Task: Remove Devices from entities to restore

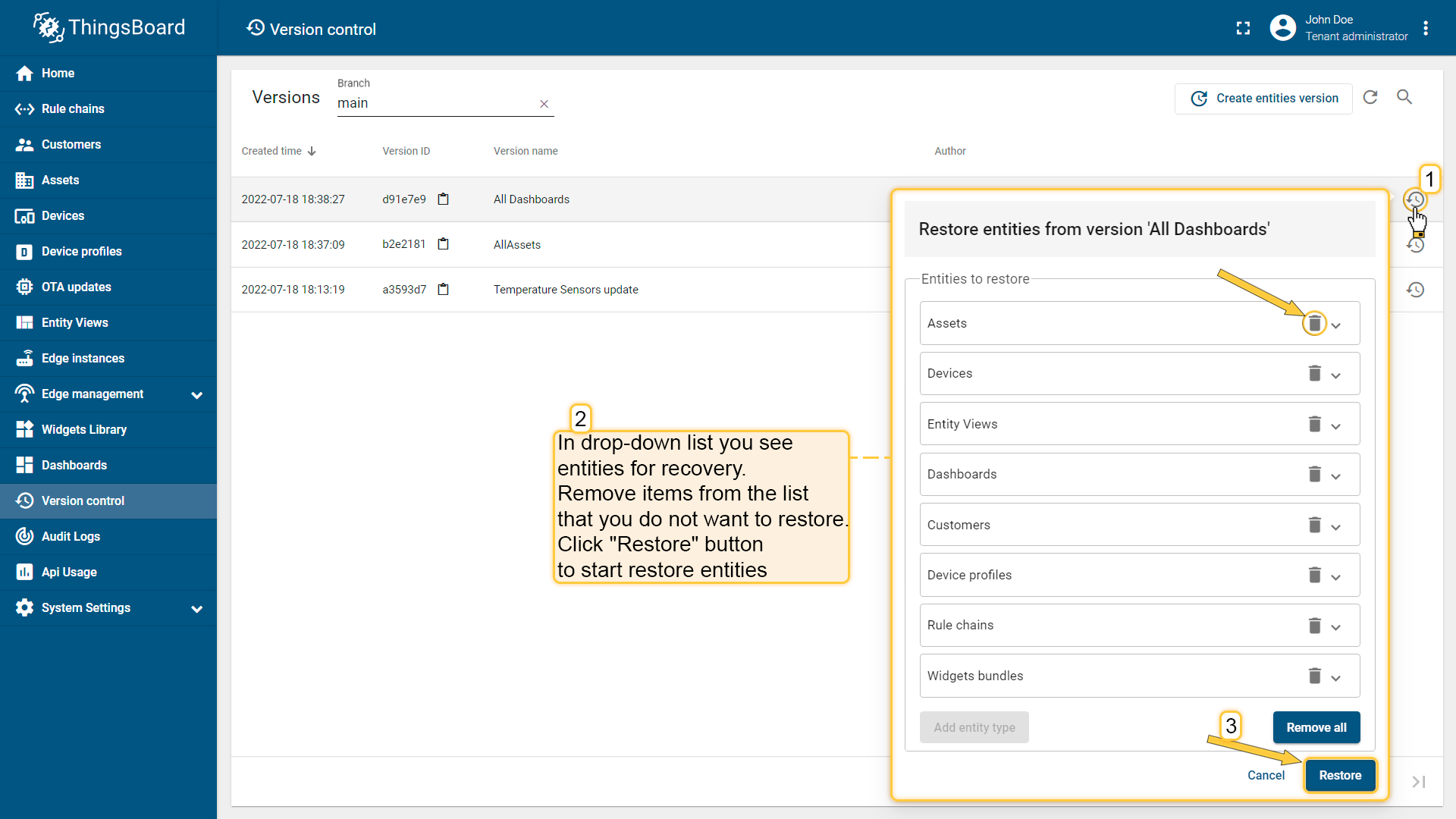Action: point(1315,373)
